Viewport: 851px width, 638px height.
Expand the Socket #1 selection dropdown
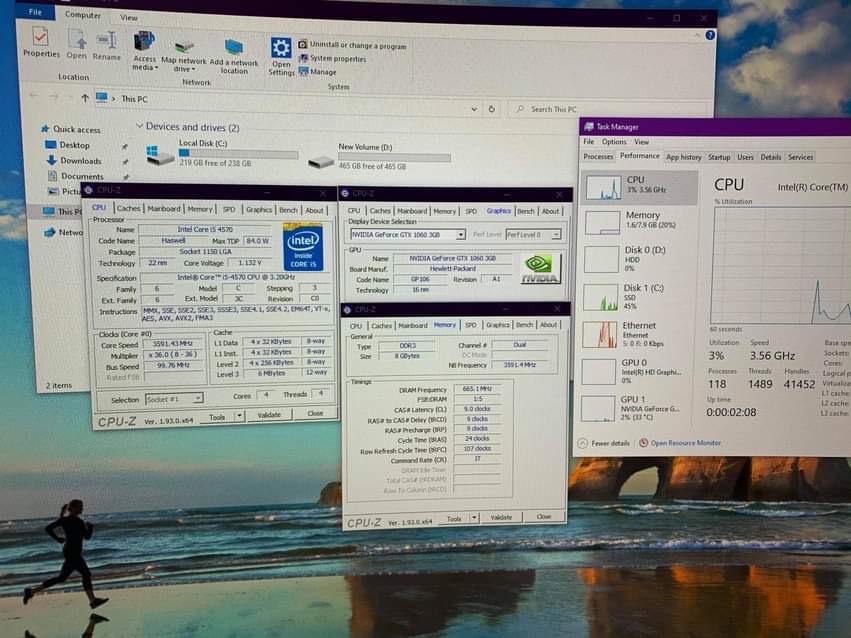[198, 398]
